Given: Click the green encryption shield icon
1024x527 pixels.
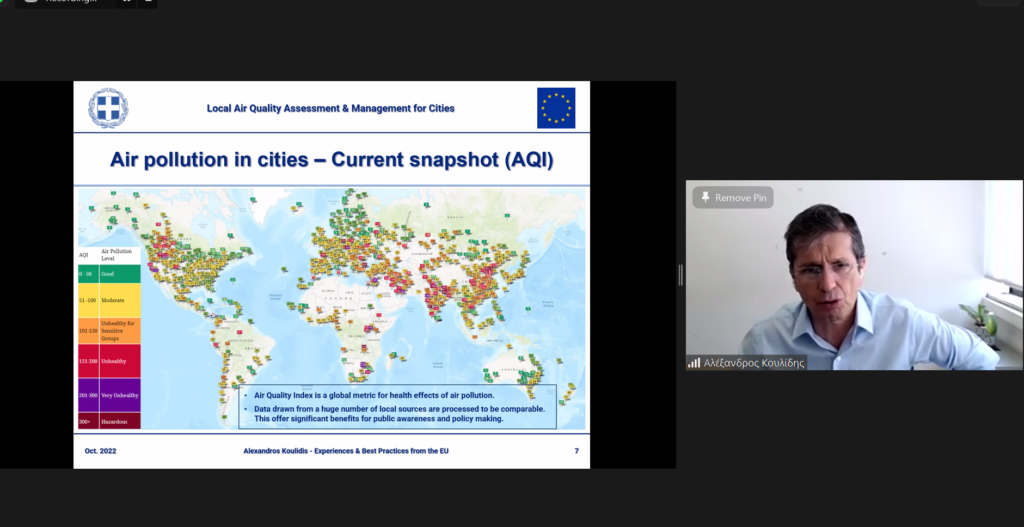Looking at the screenshot, I should pos(3,3).
